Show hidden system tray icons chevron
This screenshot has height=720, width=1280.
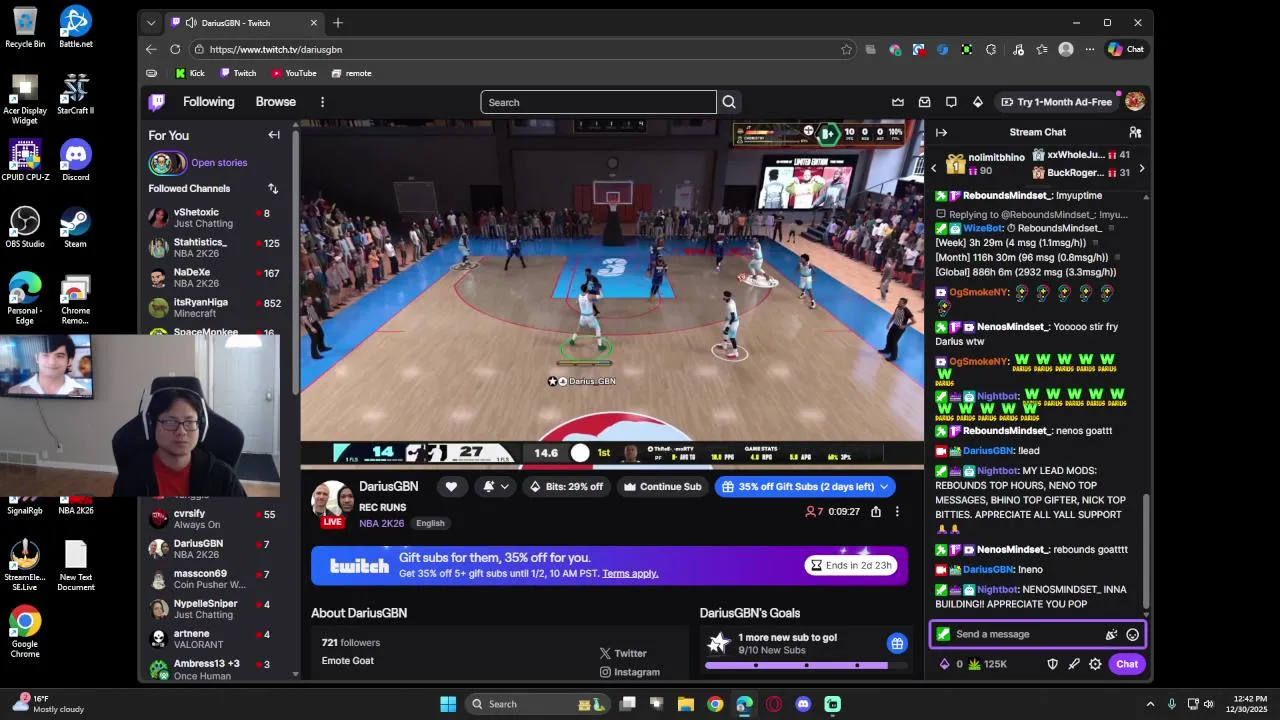(x=1150, y=704)
